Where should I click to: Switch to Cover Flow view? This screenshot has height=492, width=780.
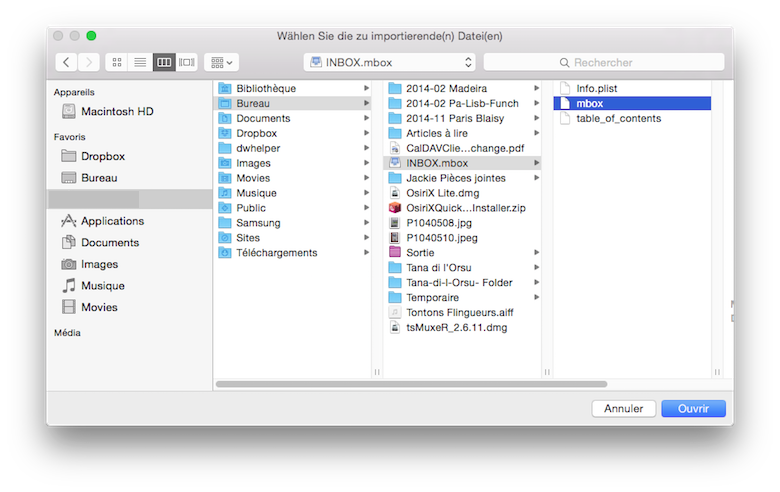point(187,62)
